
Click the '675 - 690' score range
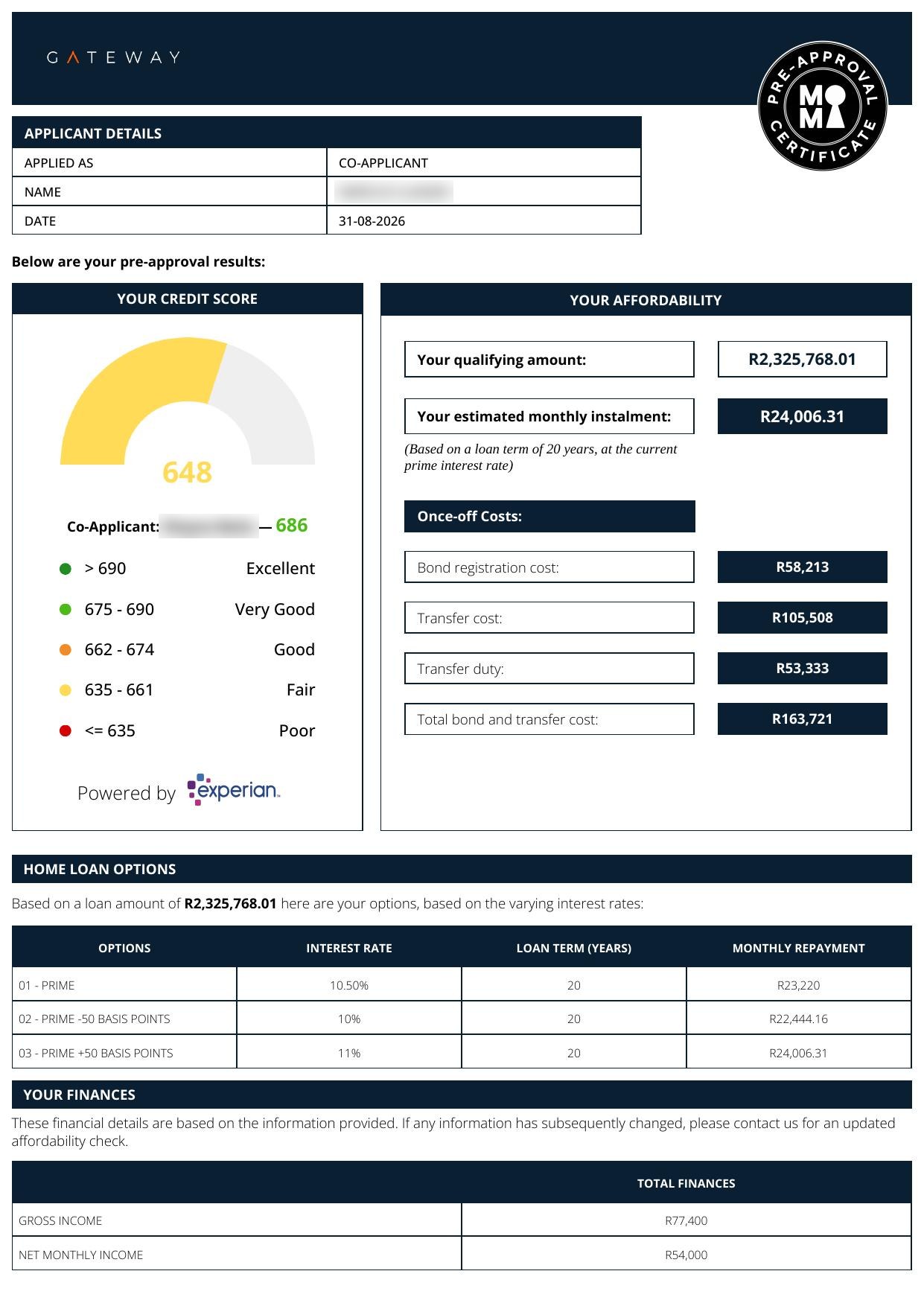pyautogui.click(x=119, y=609)
